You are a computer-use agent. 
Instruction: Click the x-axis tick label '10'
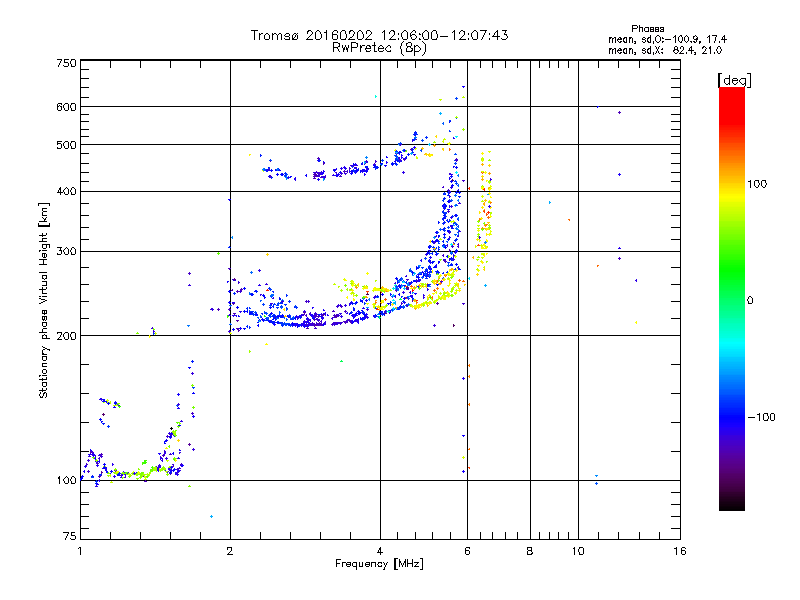[x=578, y=551]
